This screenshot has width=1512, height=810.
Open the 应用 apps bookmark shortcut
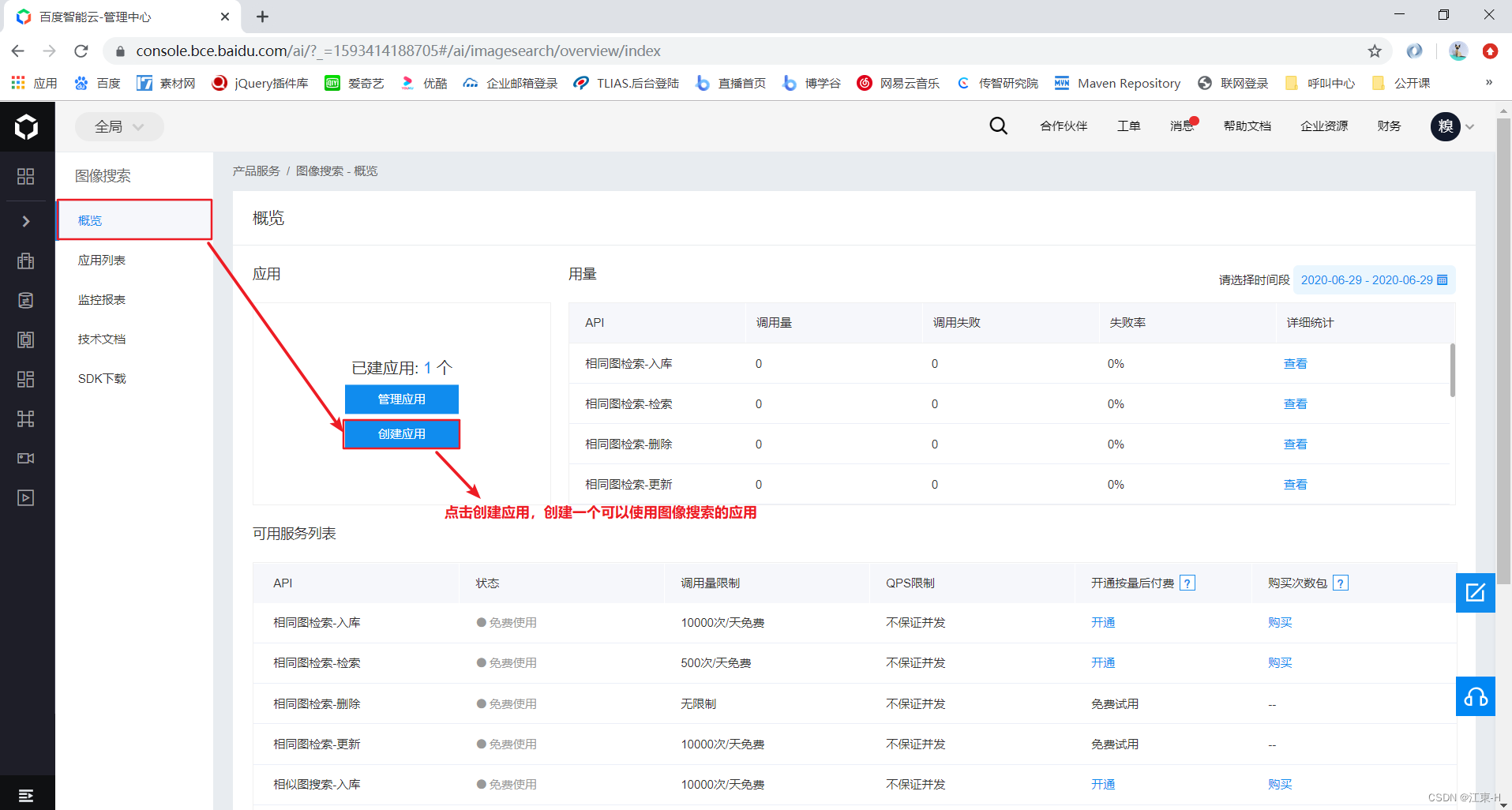click(34, 83)
